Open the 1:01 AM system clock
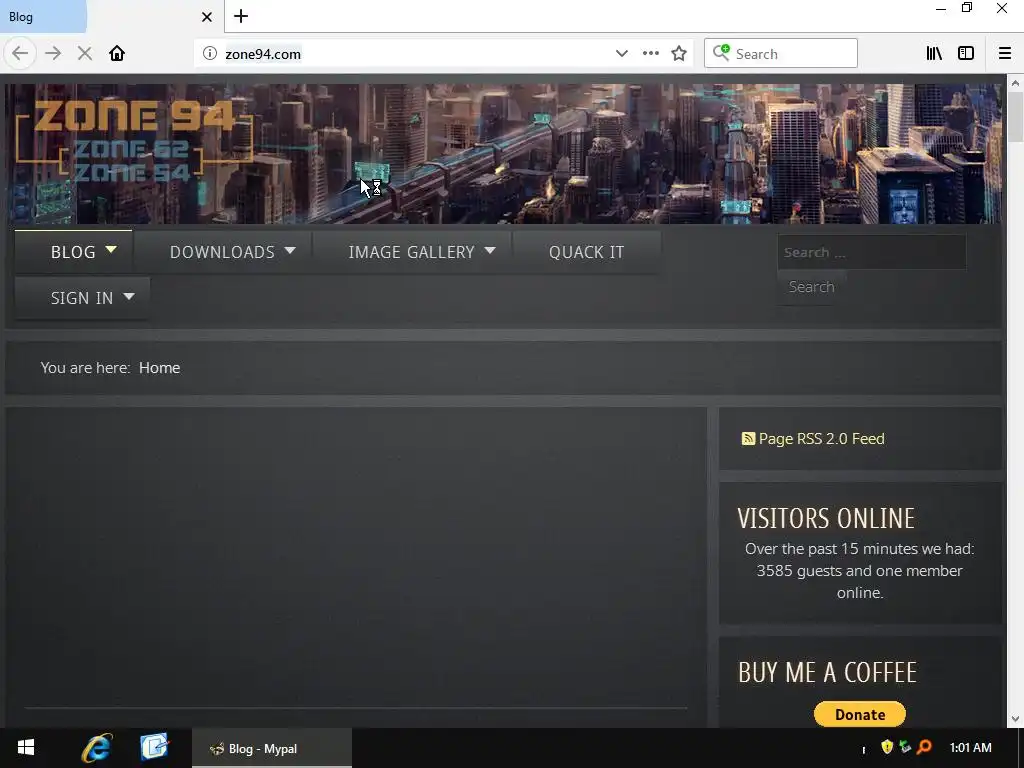Image resolution: width=1024 pixels, height=768 pixels. coord(970,748)
